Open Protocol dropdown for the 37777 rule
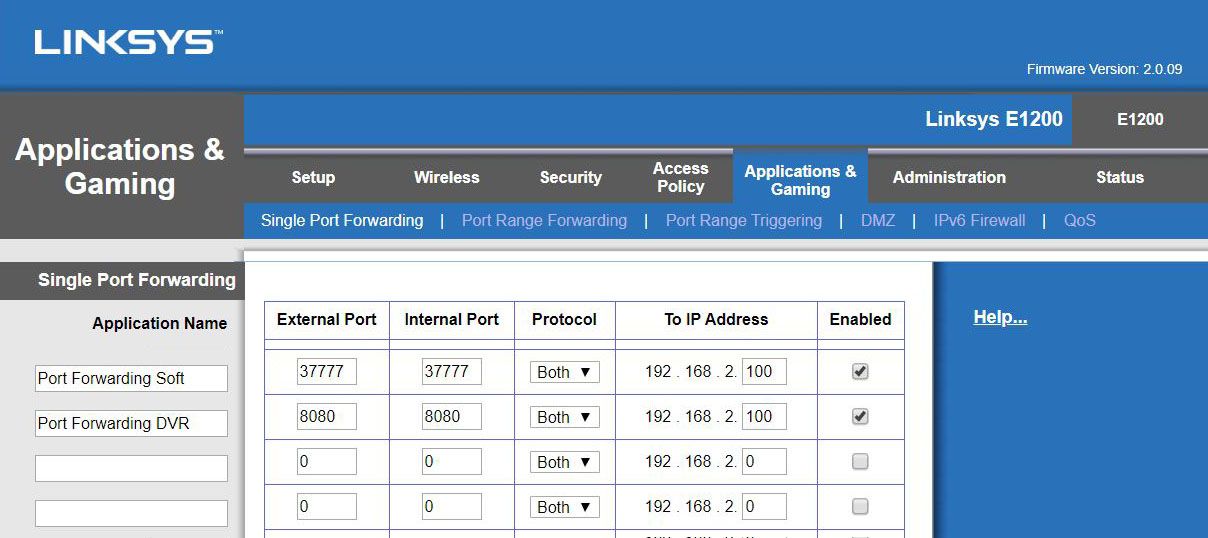1208x538 pixels. point(564,372)
